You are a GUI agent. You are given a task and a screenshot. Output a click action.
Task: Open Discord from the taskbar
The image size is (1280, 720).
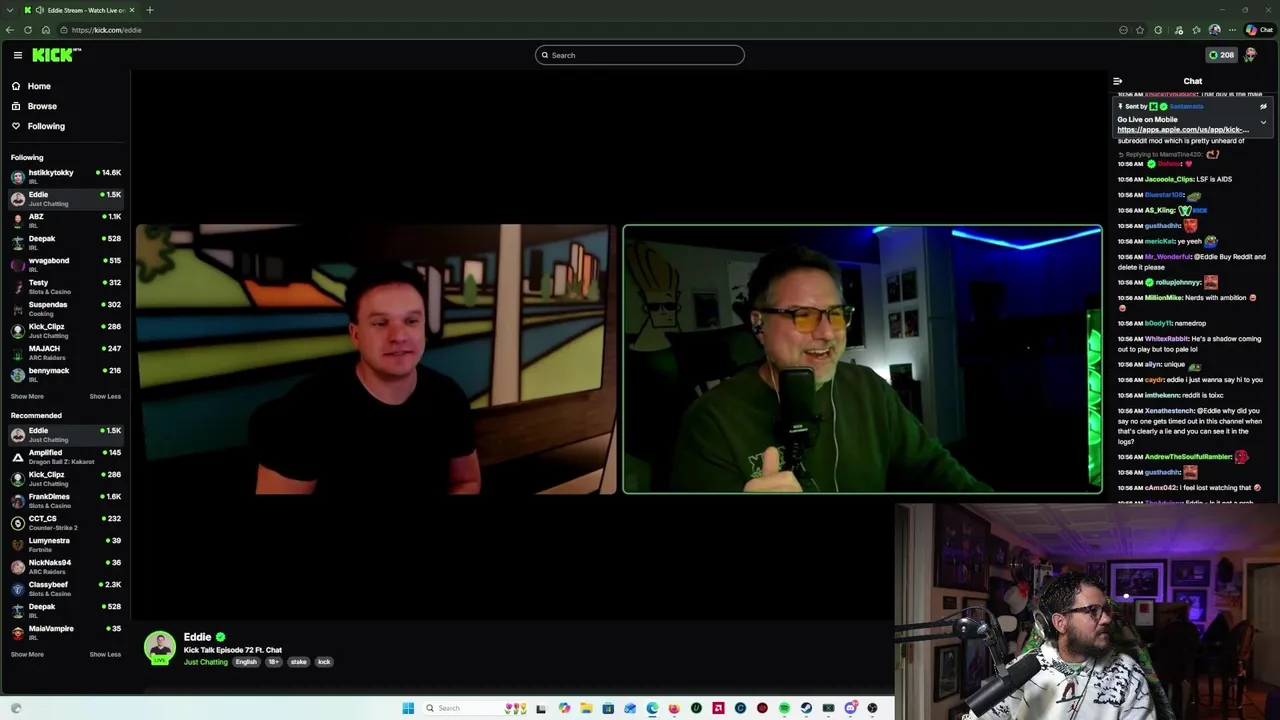(x=851, y=708)
